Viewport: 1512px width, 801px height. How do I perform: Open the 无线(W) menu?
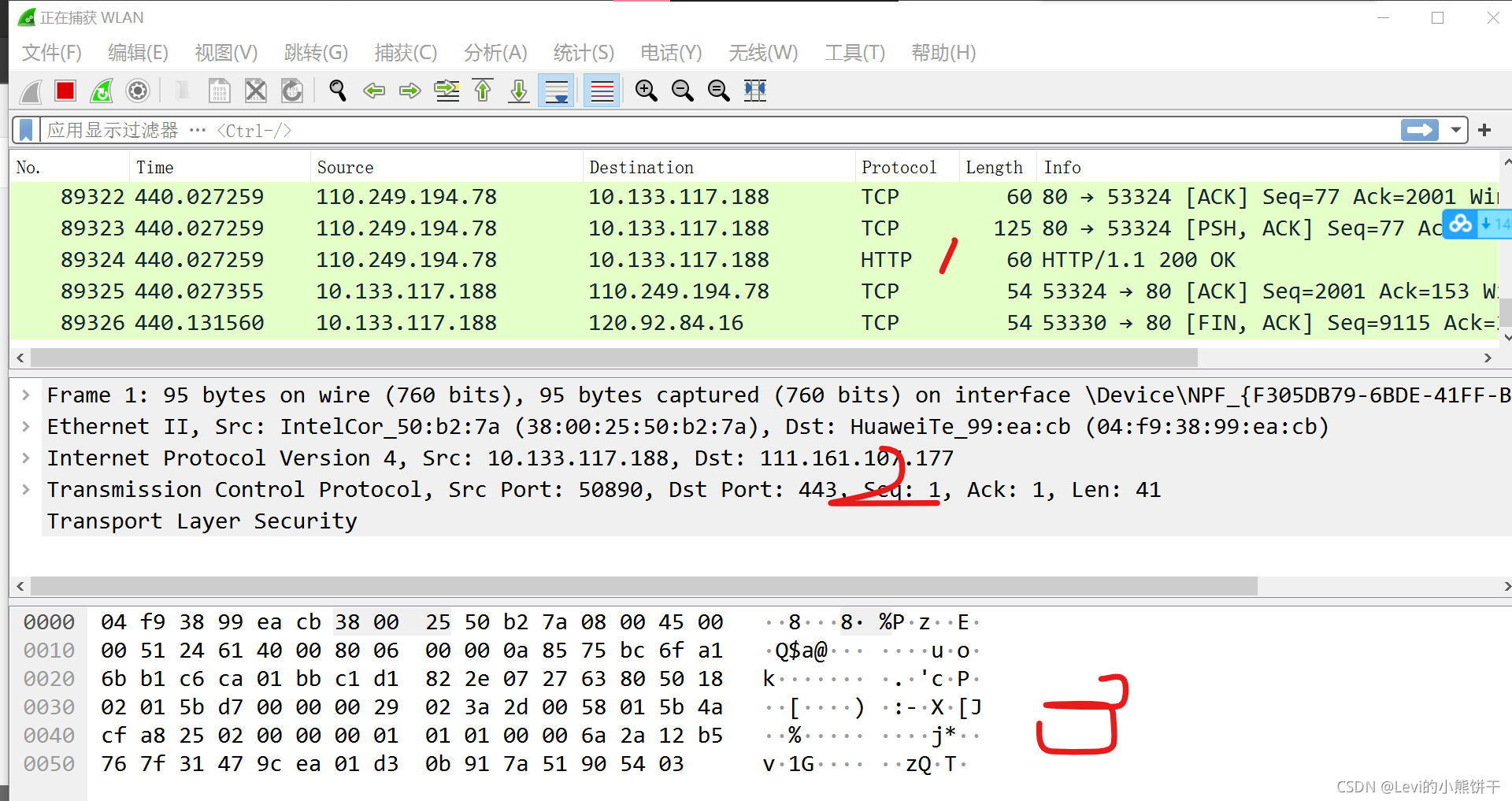[763, 53]
